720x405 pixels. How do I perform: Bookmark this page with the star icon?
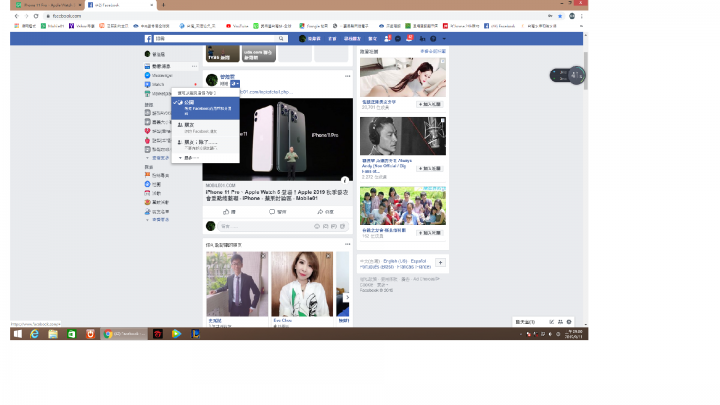tap(560, 16)
